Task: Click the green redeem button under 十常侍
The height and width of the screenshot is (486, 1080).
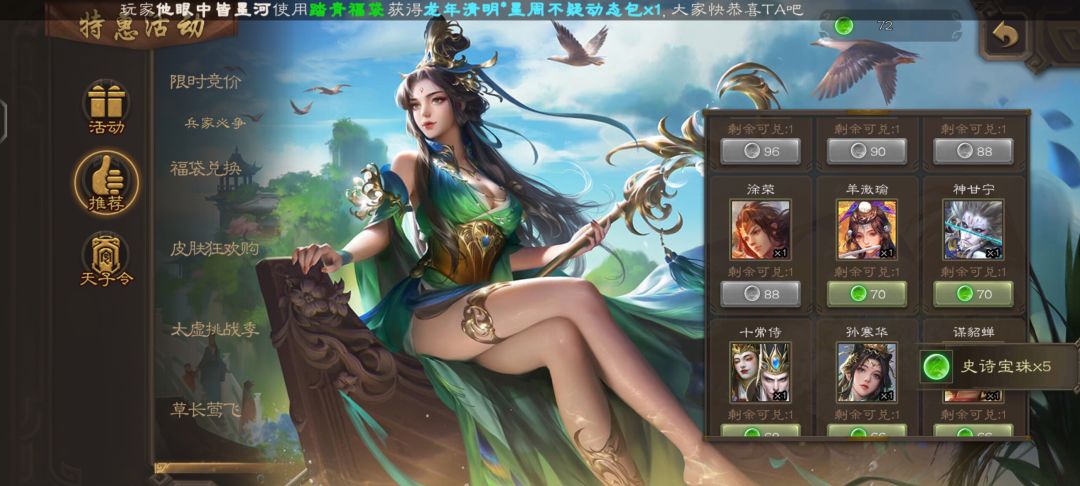Action: click(x=760, y=431)
